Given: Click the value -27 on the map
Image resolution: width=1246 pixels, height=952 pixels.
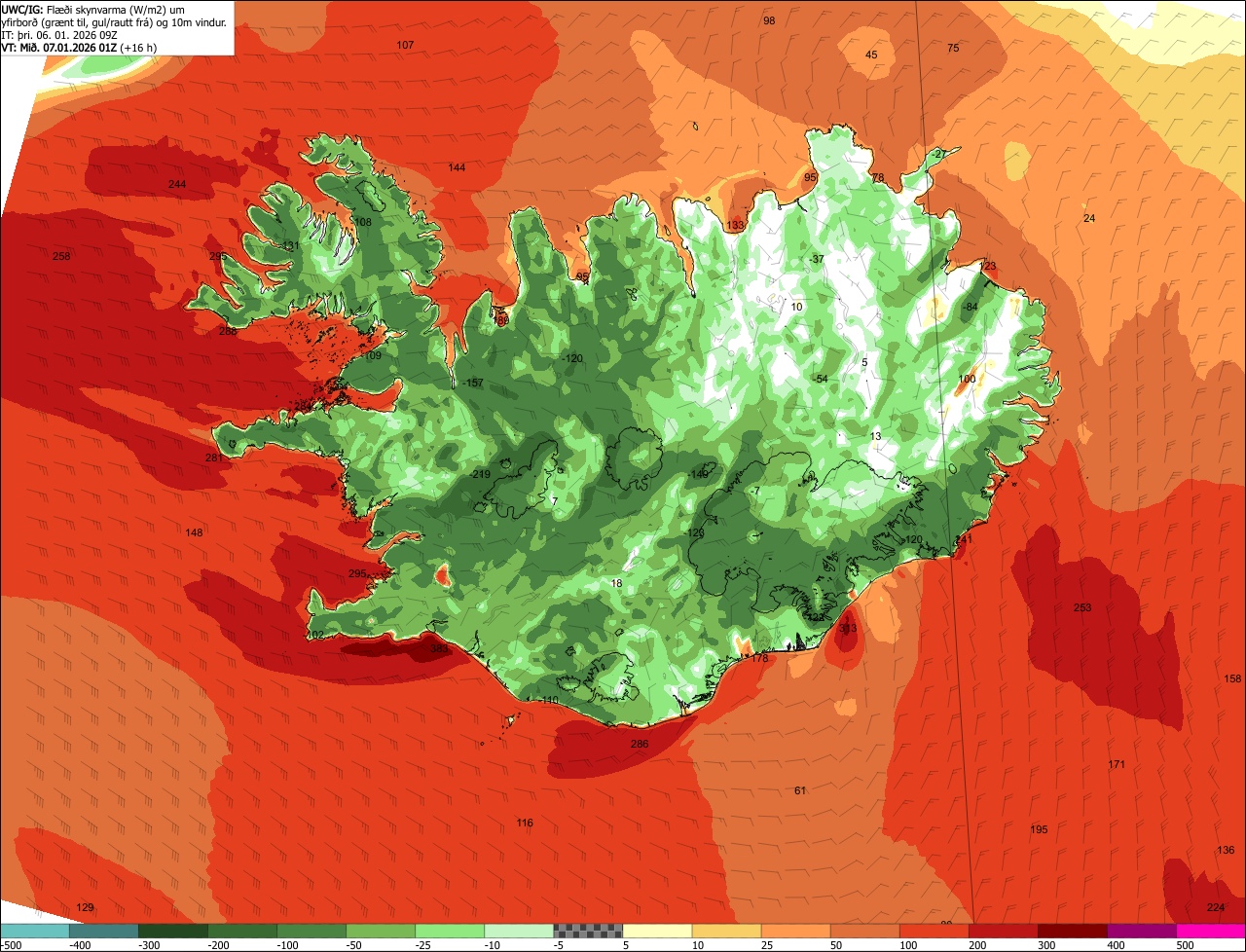Looking at the screenshot, I should click(938, 155).
